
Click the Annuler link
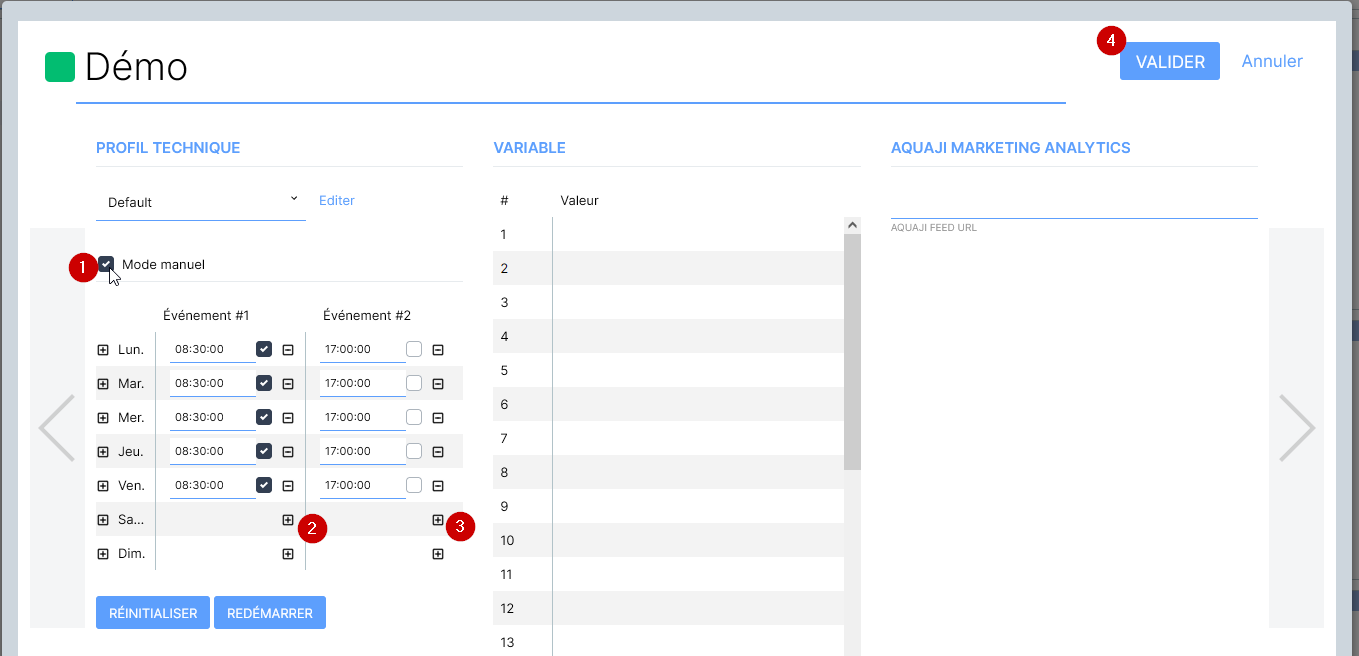click(1271, 61)
